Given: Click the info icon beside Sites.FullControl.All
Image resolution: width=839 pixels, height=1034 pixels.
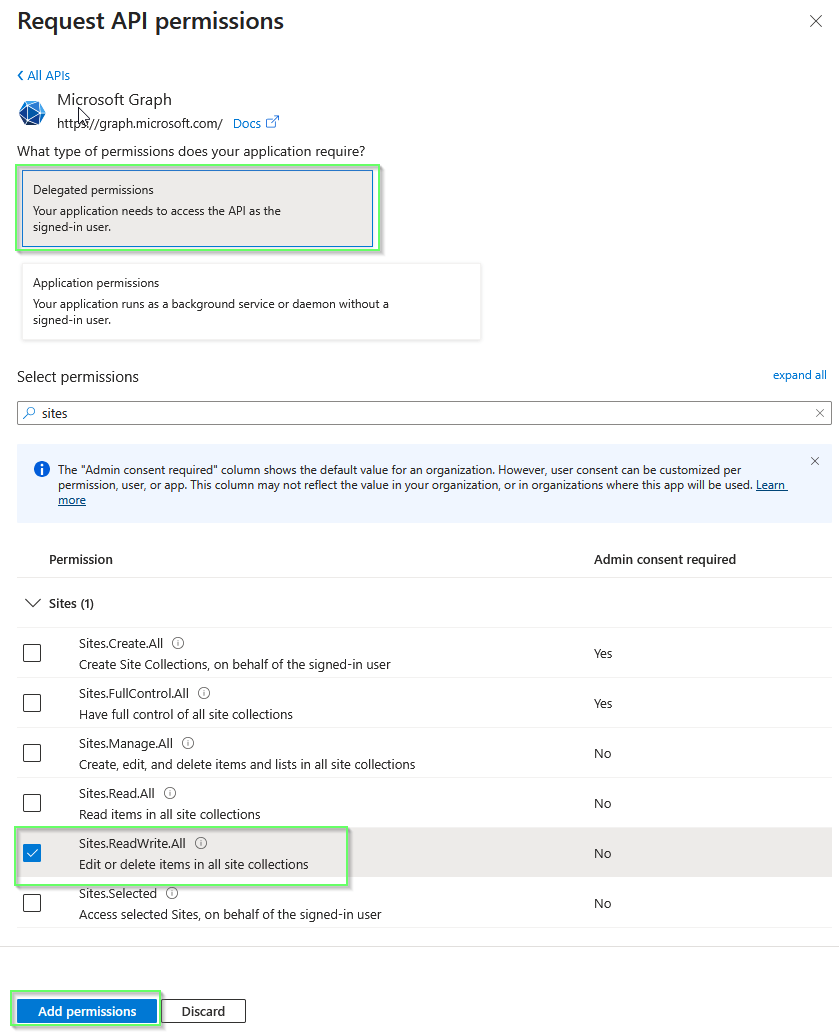Looking at the screenshot, I should (x=203, y=693).
